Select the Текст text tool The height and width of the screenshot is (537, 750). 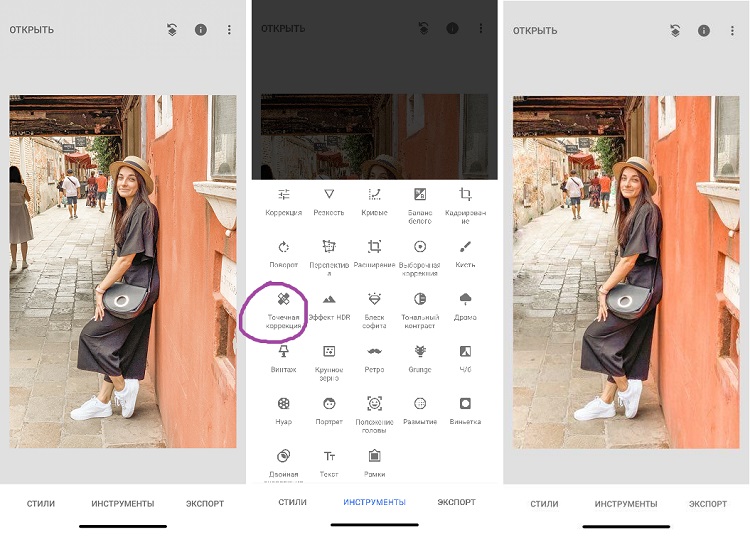click(x=329, y=464)
